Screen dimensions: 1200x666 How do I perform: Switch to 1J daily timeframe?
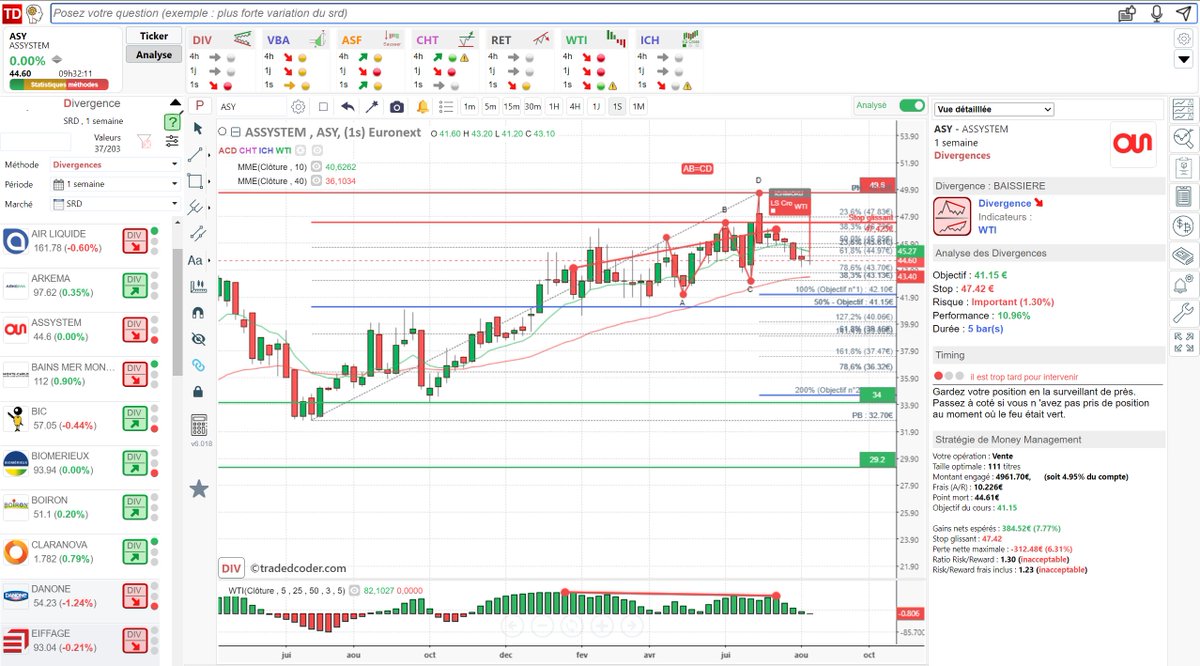coord(596,107)
